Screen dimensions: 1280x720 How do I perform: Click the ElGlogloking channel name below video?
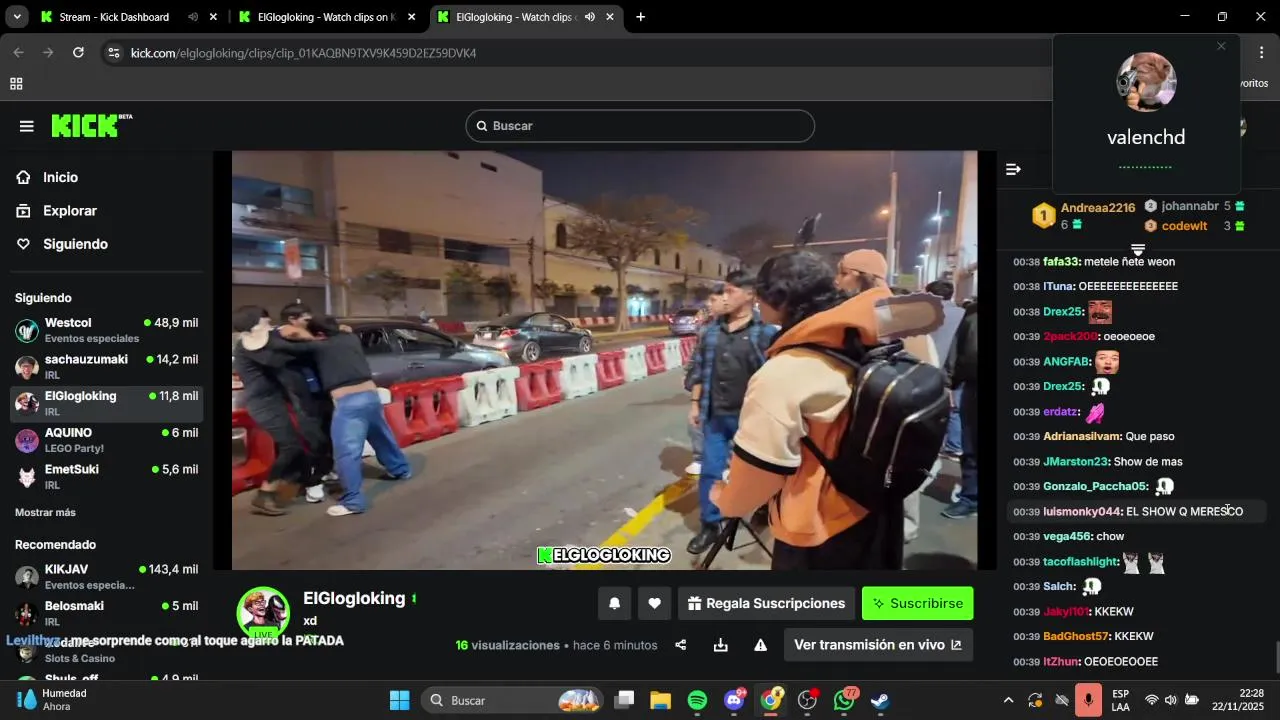tap(354, 598)
